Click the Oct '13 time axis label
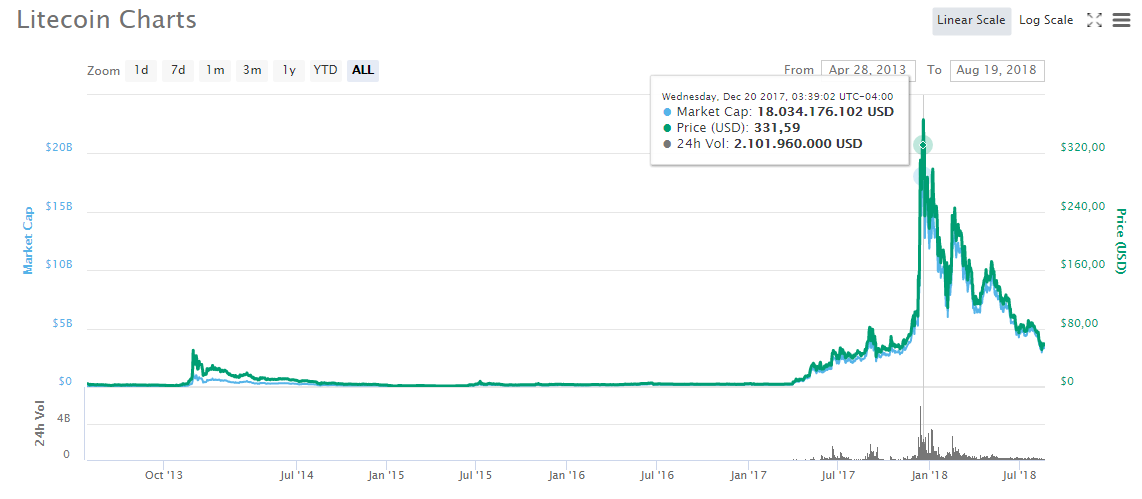 pyautogui.click(x=164, y=476)
